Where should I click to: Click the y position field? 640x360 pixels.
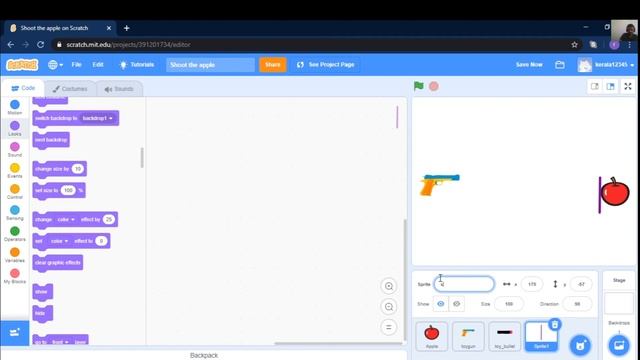click(581, 284)
